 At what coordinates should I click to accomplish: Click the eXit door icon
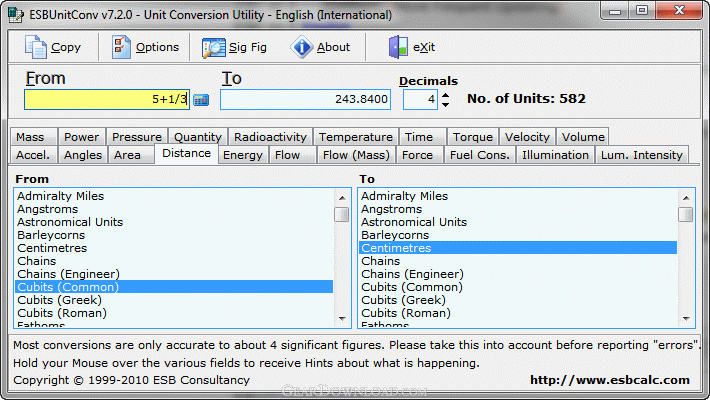click(398, 47)
